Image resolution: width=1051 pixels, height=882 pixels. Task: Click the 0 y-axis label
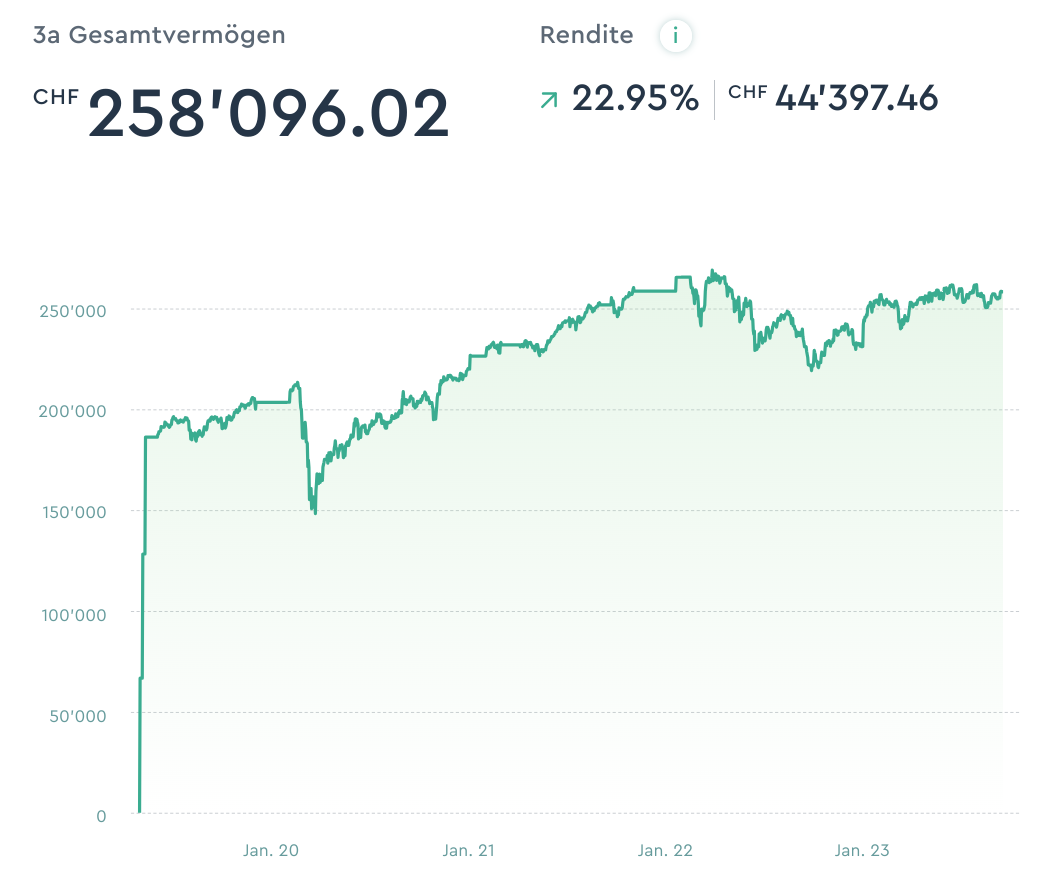(x=100, y=815)
